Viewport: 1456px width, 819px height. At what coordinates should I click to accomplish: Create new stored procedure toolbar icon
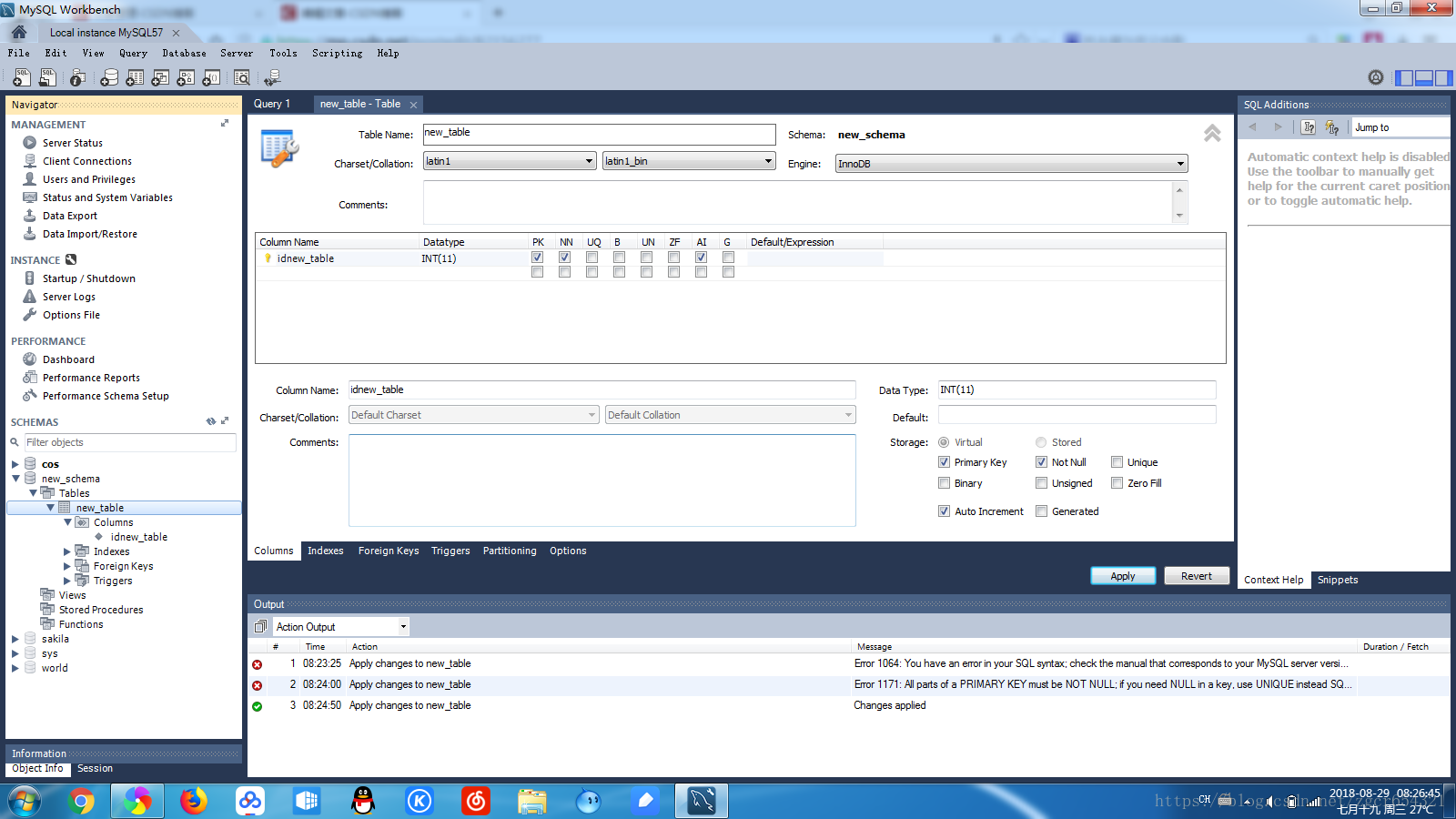coord(186,77)
